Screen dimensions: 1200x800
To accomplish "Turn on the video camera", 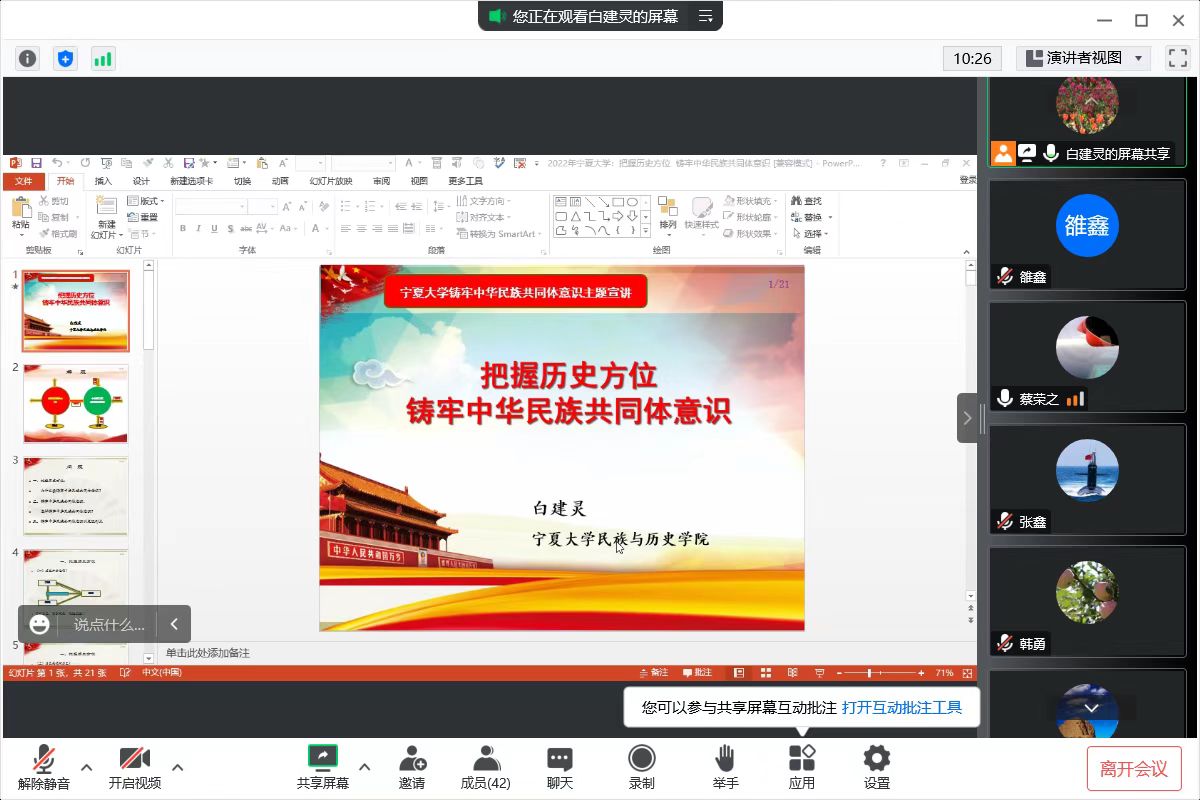I will click(x=135, y=767).
